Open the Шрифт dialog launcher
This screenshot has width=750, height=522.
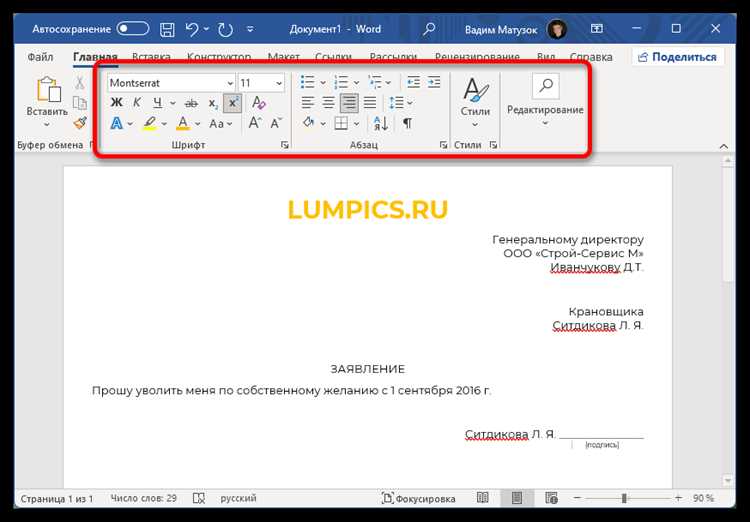pyautogui.click(x=285, y=144)
